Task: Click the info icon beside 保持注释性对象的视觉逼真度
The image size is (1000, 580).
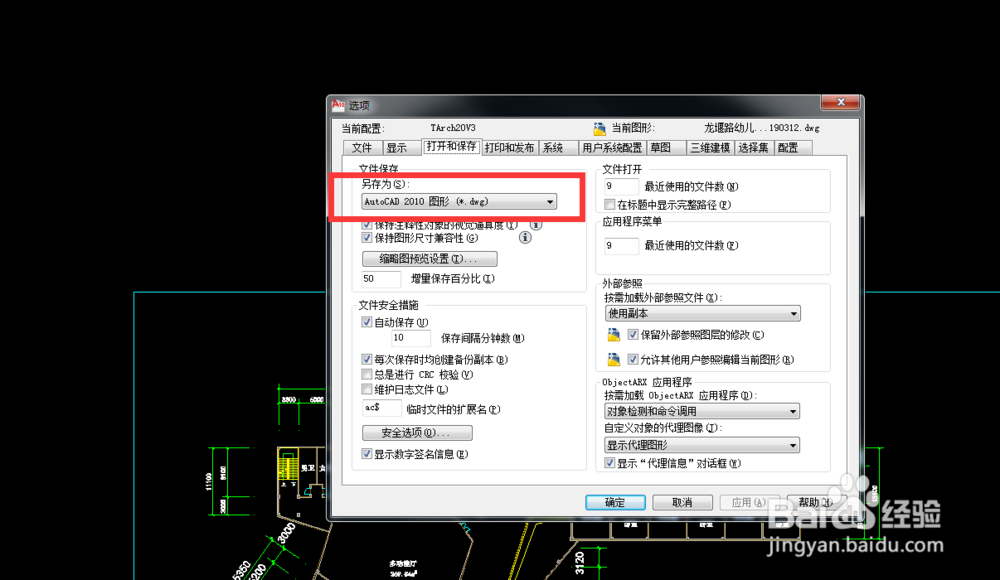Action: point(536,225)
